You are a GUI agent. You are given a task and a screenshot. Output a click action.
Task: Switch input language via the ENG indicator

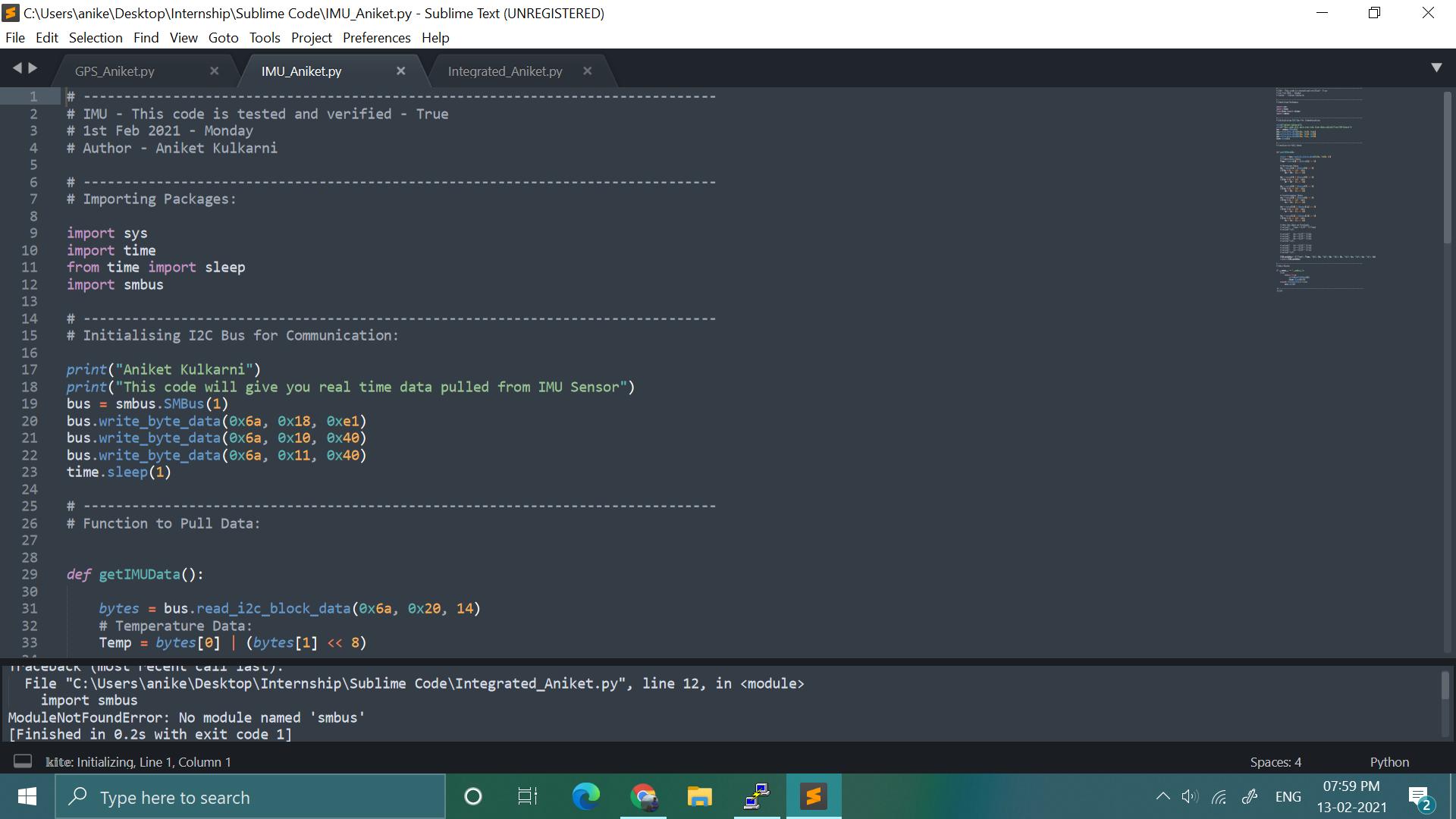click(x=1288, y=796)
